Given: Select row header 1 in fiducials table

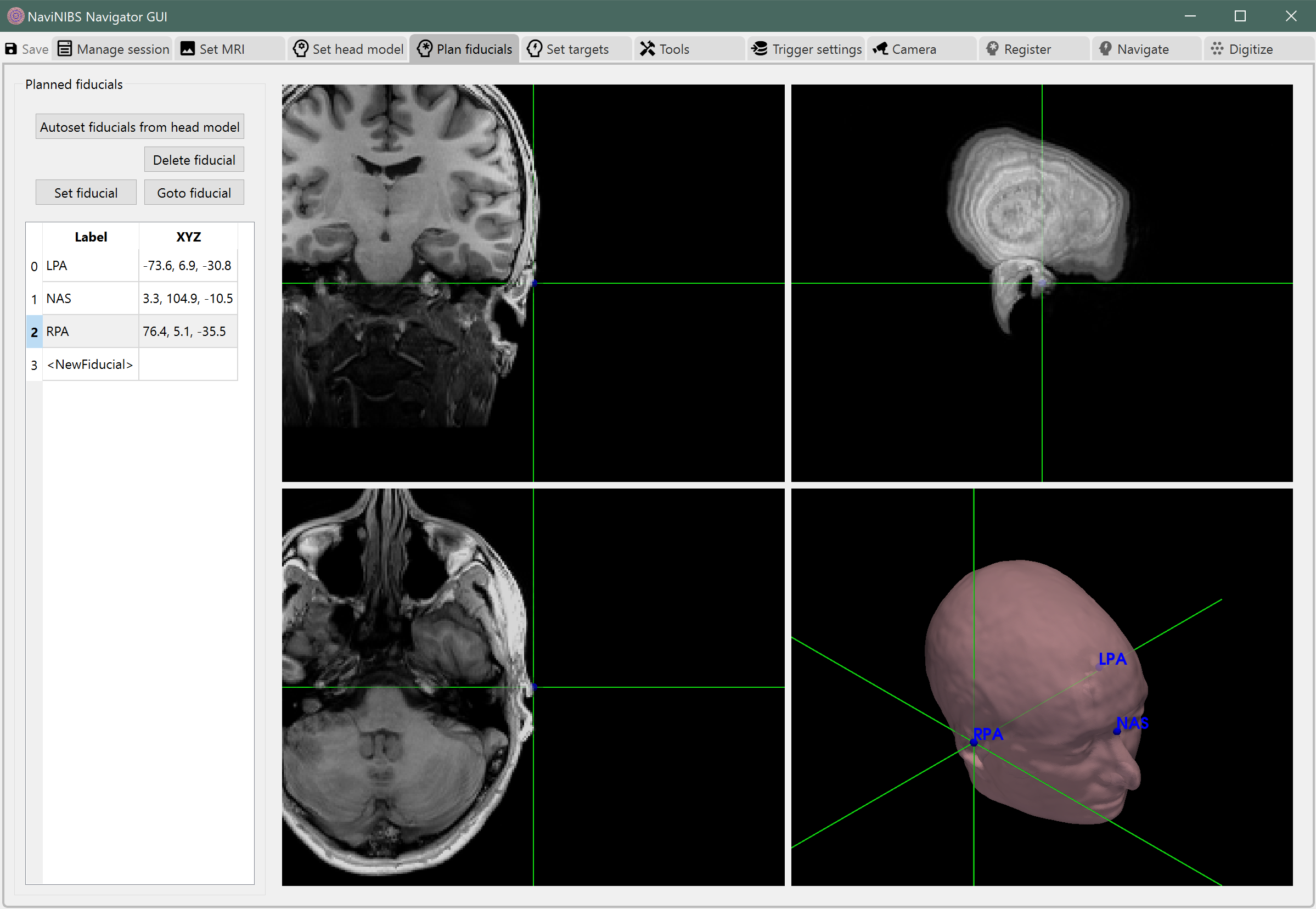Looking at the screenshot, I should (34, 299).
